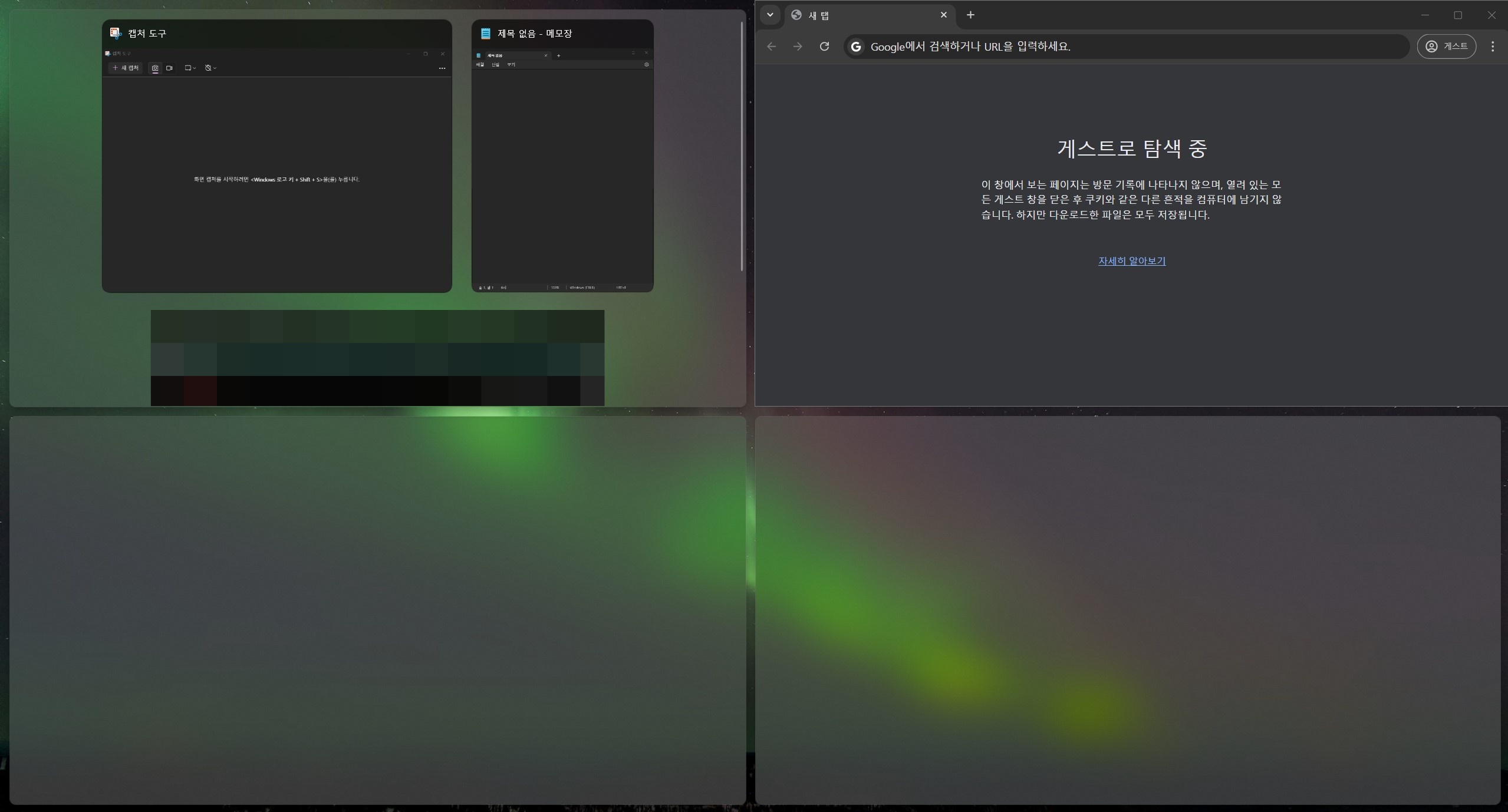Click Chrome's forward arrow
Screen dimensions: 1508x812
click(x=798, y=47)
